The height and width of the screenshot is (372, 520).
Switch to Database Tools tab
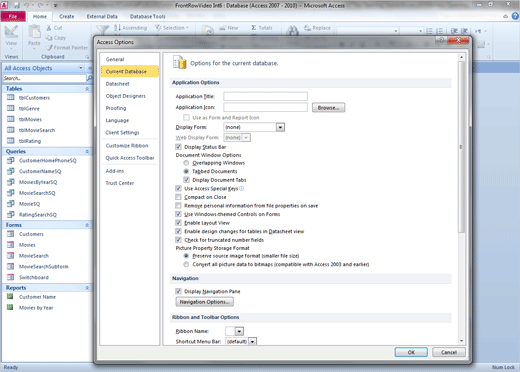pyautogui.click(x=147, y=16)
